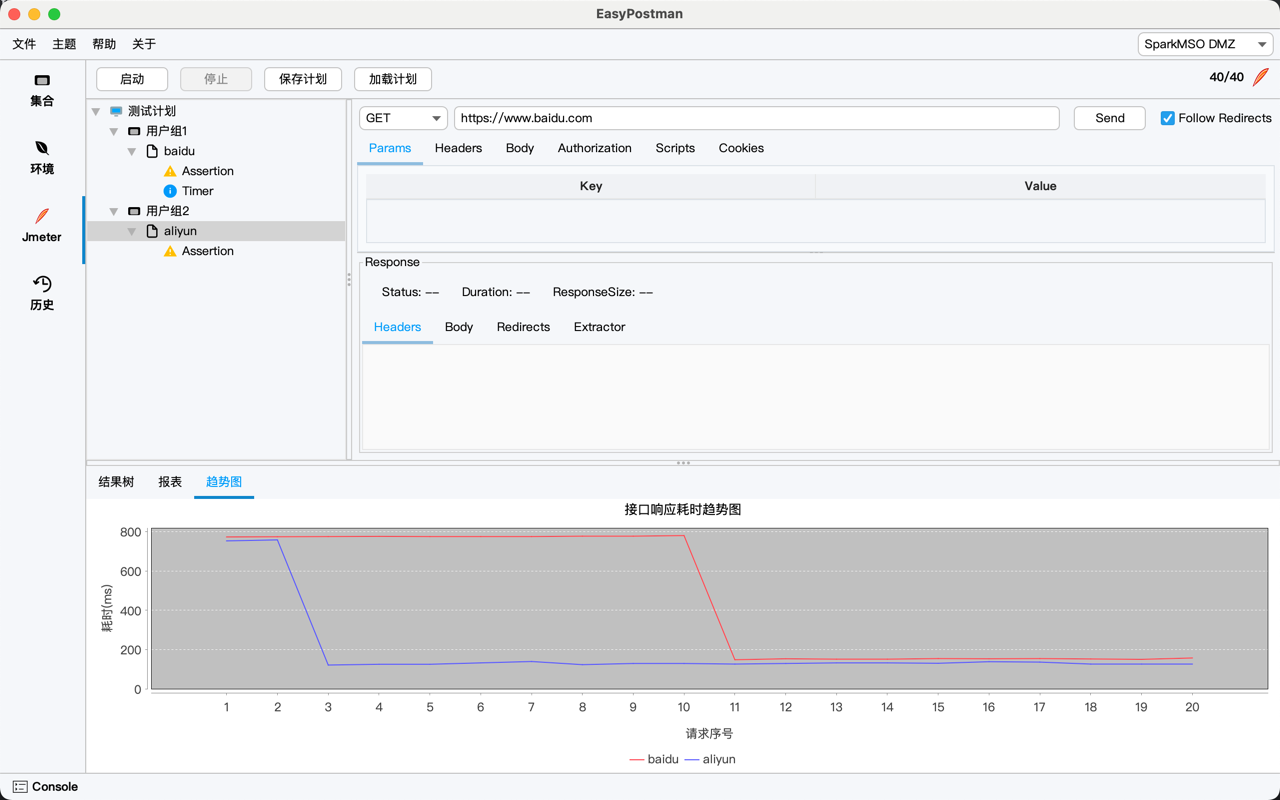This screenshot has height=800, width=1280.
Task: Switch to the Cookies tab
Action: pyautogui.click(x=741, y=148)
